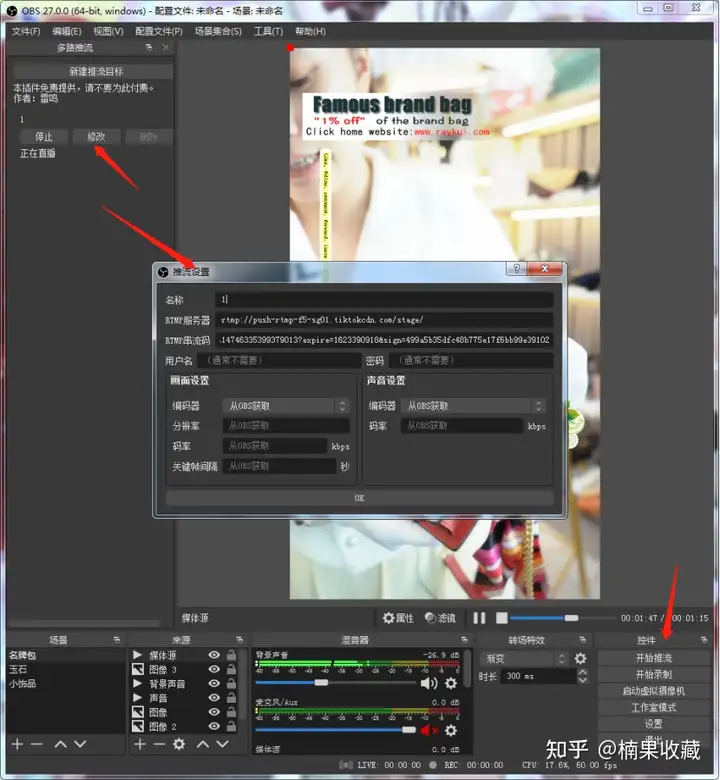Mute the 背景声音 audio track
720x780 pixels.
coord(428,683)
